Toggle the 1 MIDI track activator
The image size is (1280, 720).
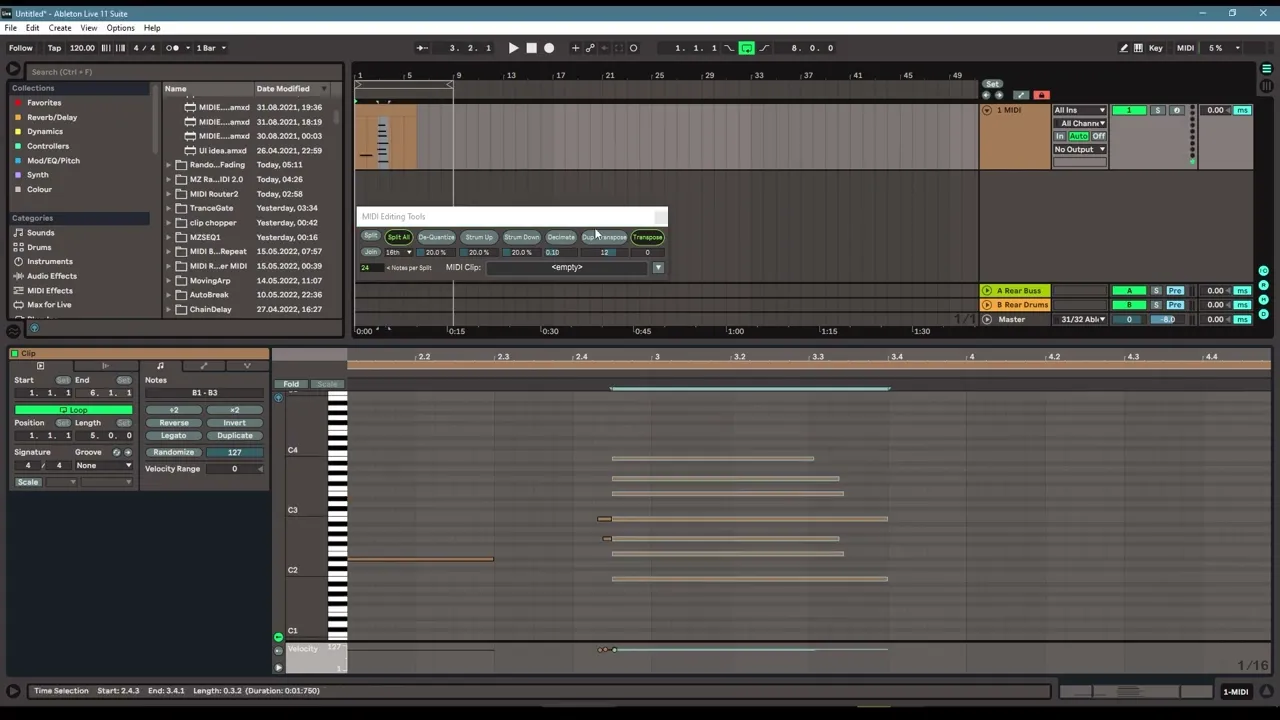[1129, 110]
